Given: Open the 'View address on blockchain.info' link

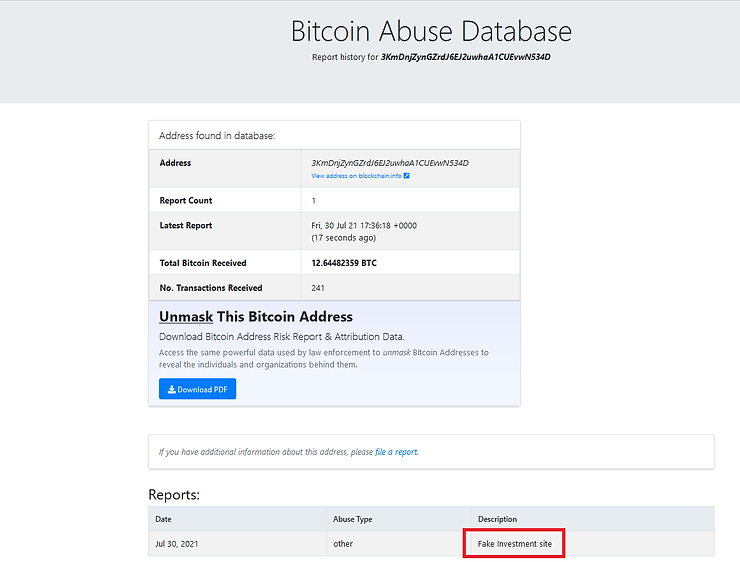Looking at the screenshot, I should (356, 176).
